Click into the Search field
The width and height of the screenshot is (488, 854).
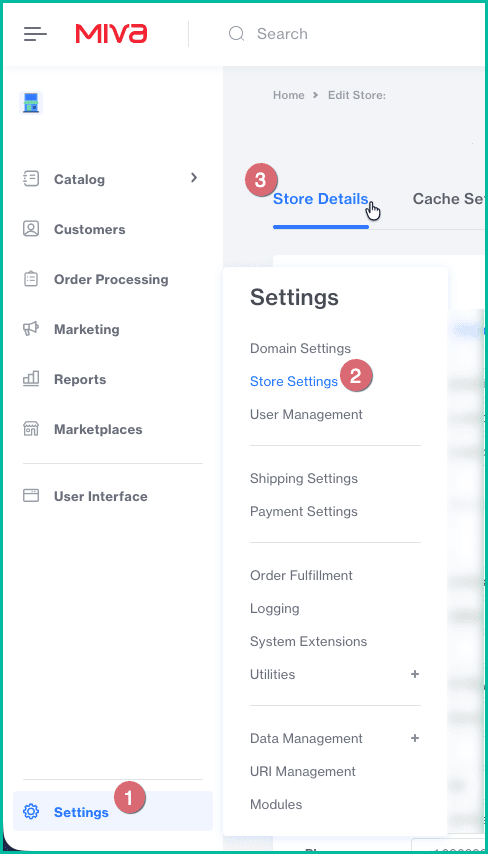tap(282, 34)
